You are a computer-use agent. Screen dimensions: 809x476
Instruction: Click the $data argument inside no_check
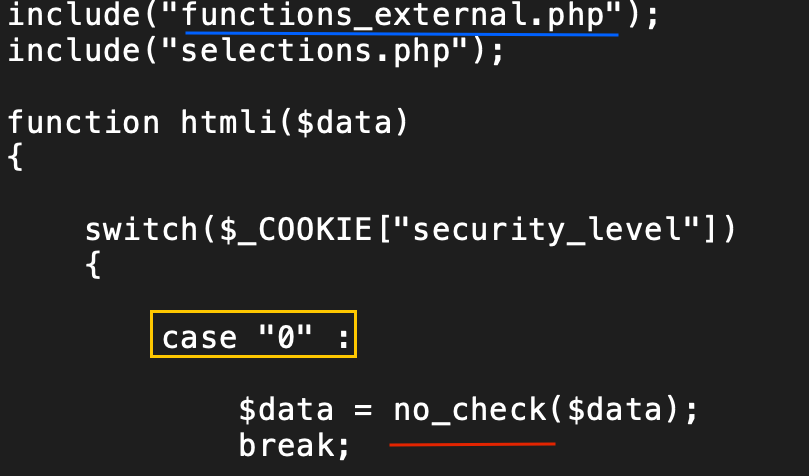pos(614,410)
